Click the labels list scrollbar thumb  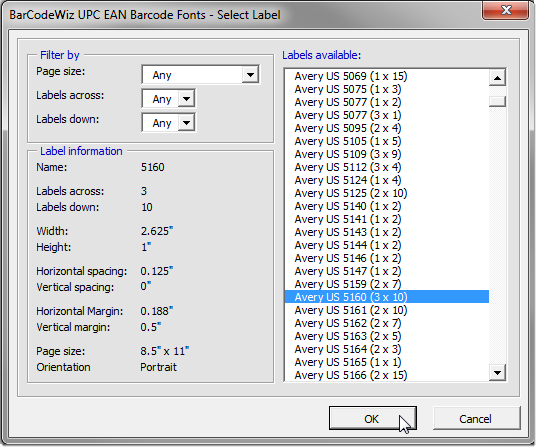497,101
